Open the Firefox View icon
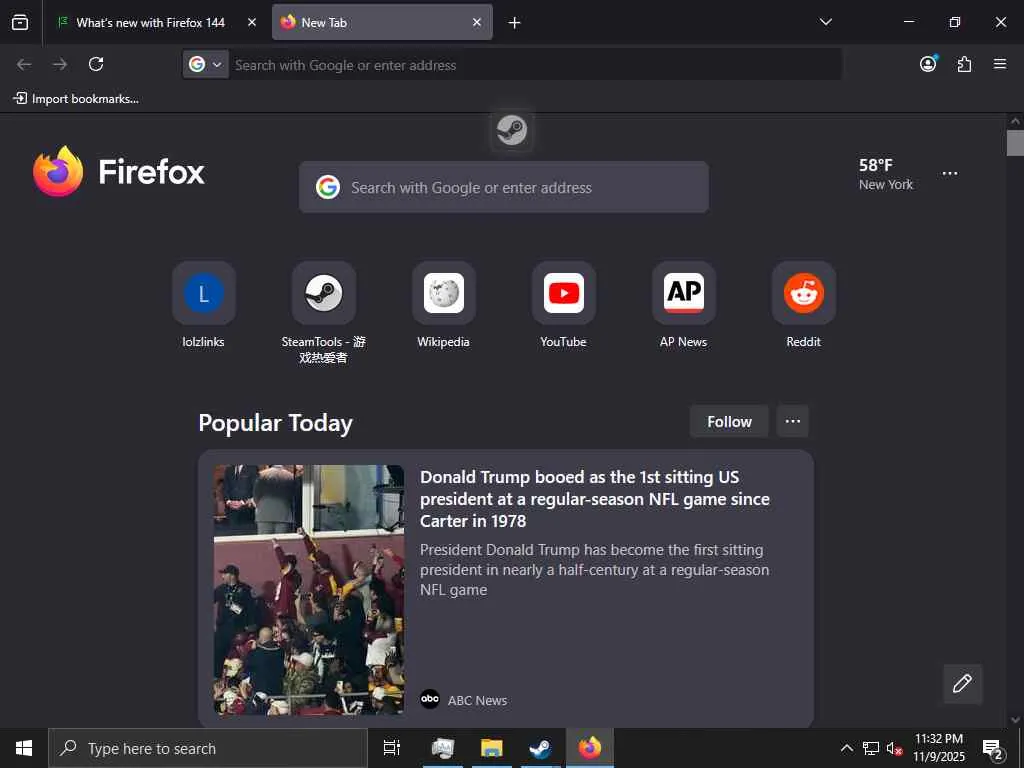This screenshot has height=768, width=1024. point(20,22)
